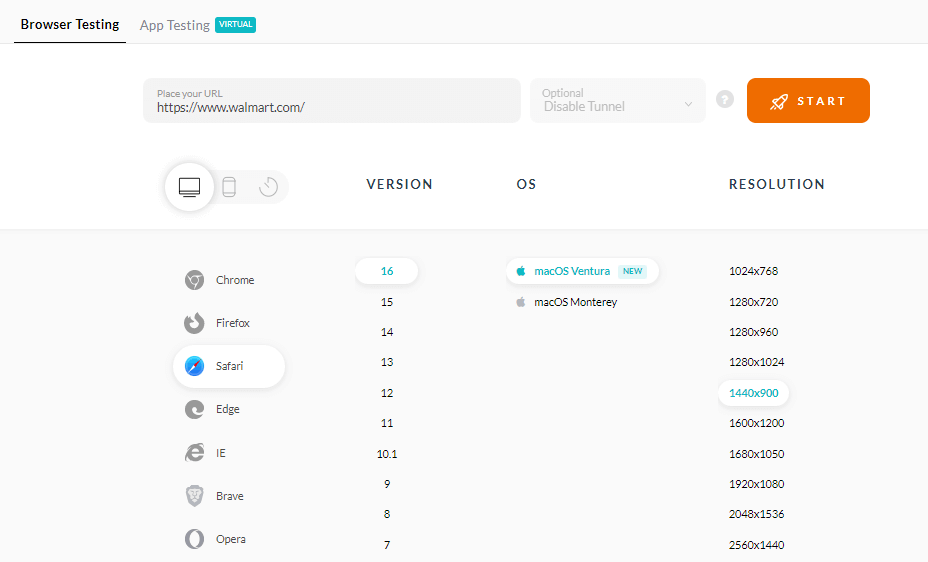Choose macOS Ventura operating system
The width and height of the screenshot is (928, 562).
tap(572, 271)
